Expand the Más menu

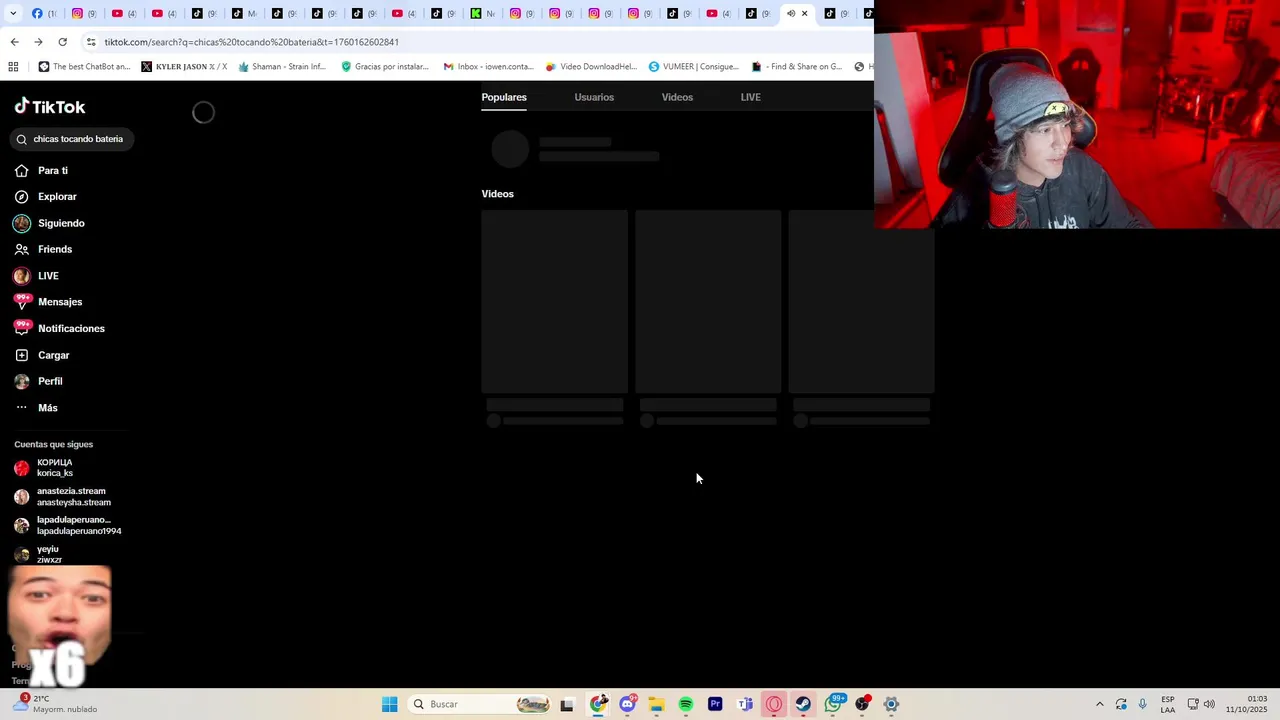tap(37, 408)
